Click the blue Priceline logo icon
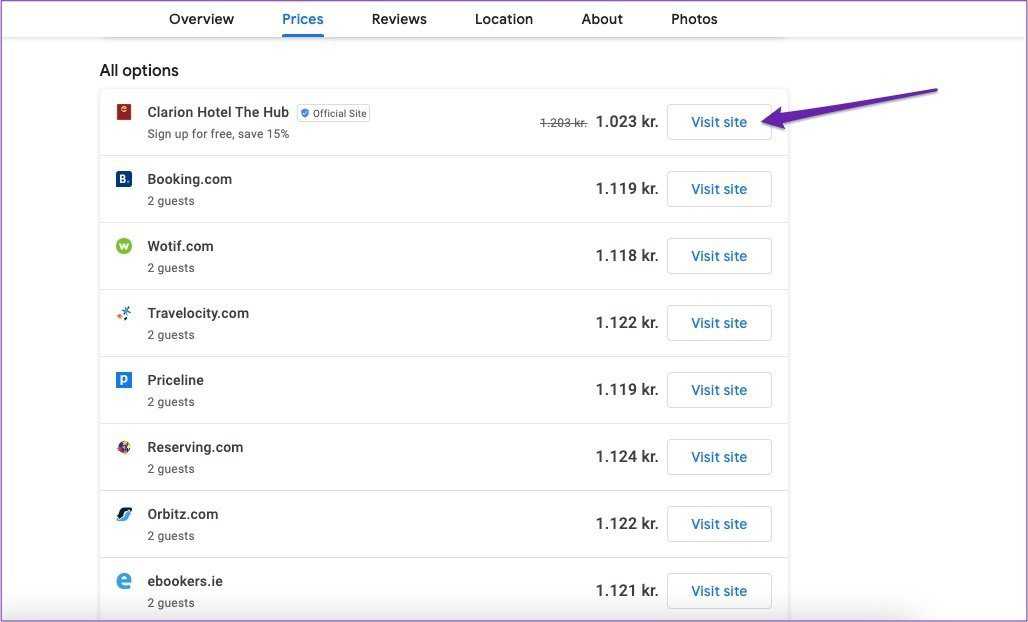This screenshot has width=1028, height=622. (124, 380)
